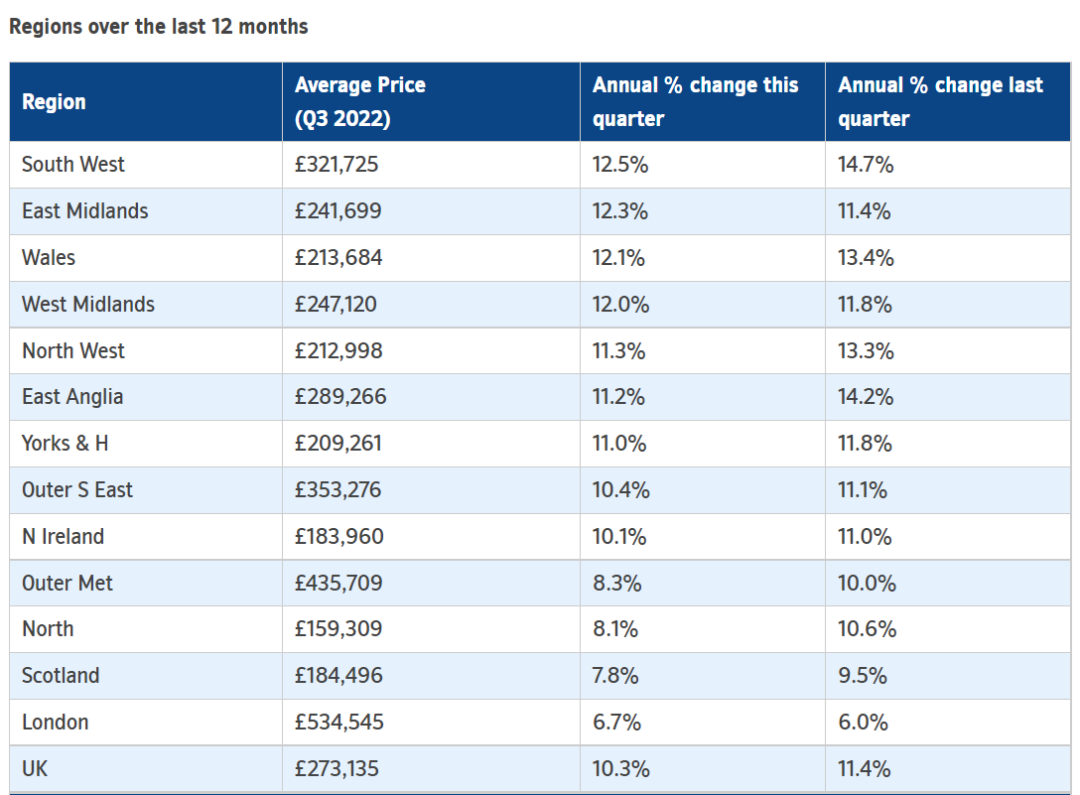Select North price £159,309
1080x795 pixels.
click(338, 629)
